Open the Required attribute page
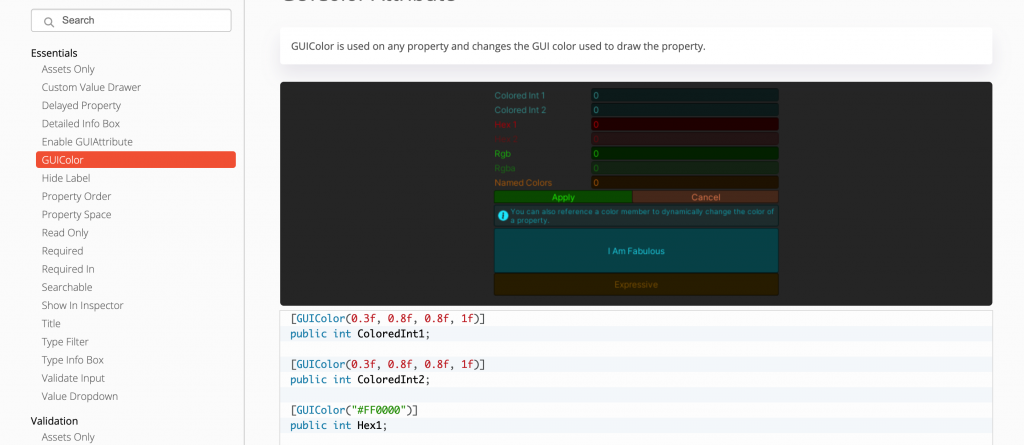Image resolution: width=1024 pixels, height=445 pixels. point(62,251)
